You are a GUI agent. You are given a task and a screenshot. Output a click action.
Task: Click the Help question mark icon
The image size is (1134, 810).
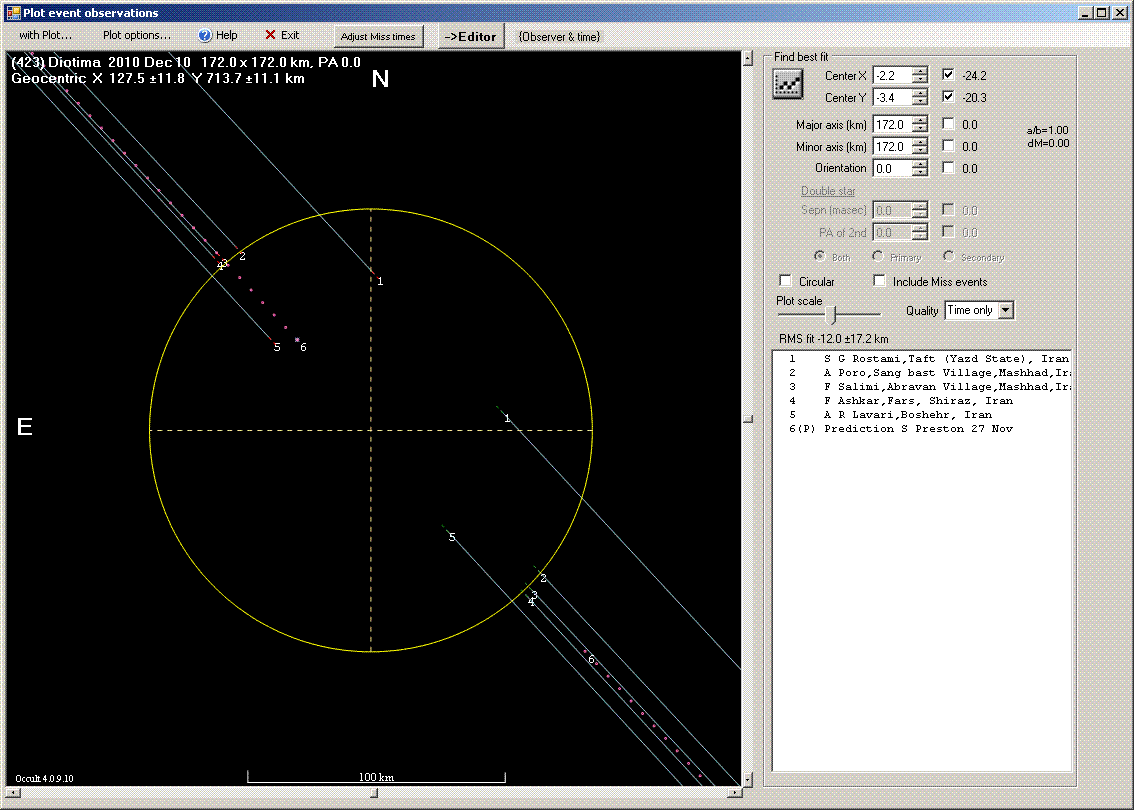click(205, 35)
